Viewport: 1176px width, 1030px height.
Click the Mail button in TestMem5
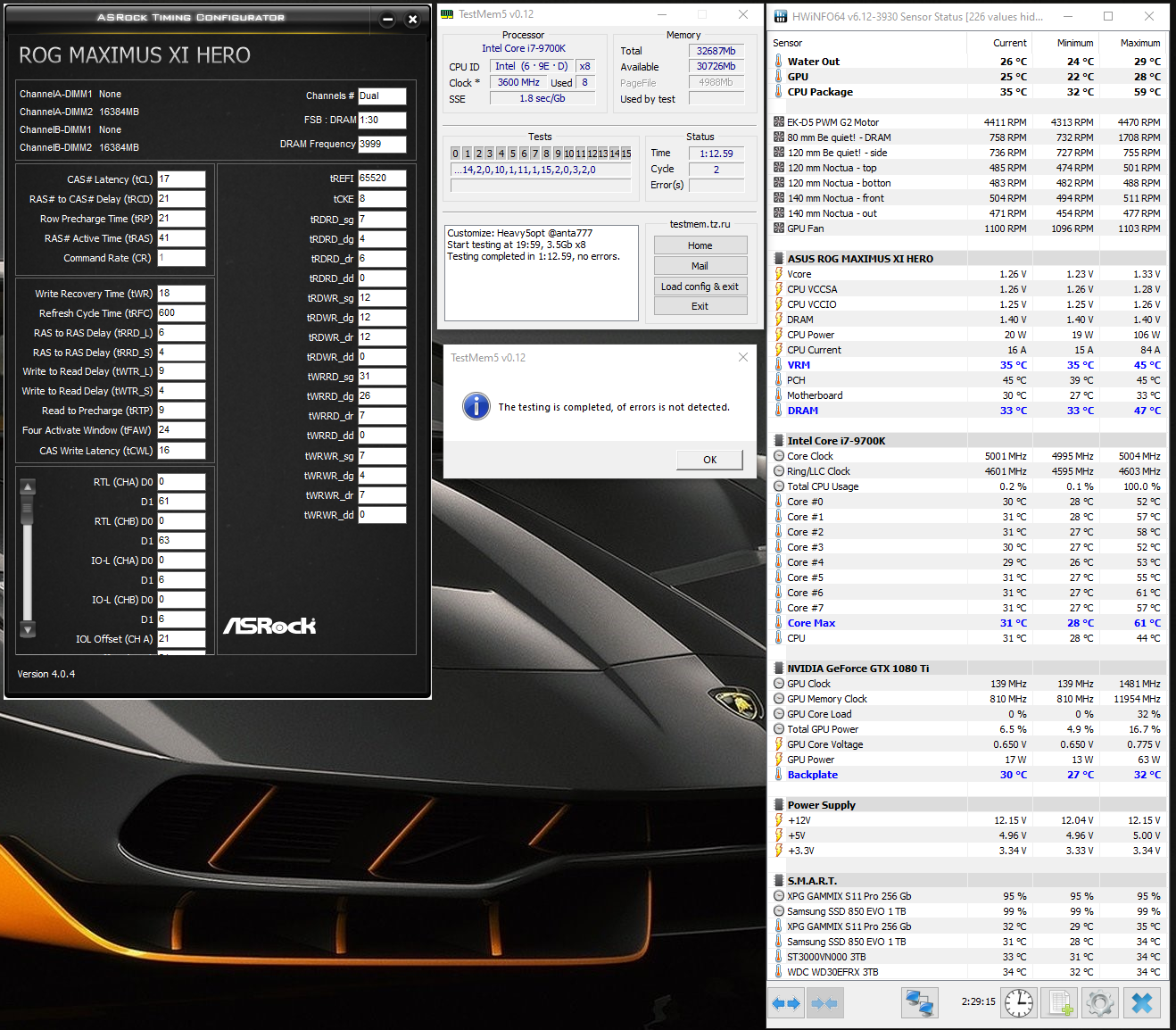700,266
